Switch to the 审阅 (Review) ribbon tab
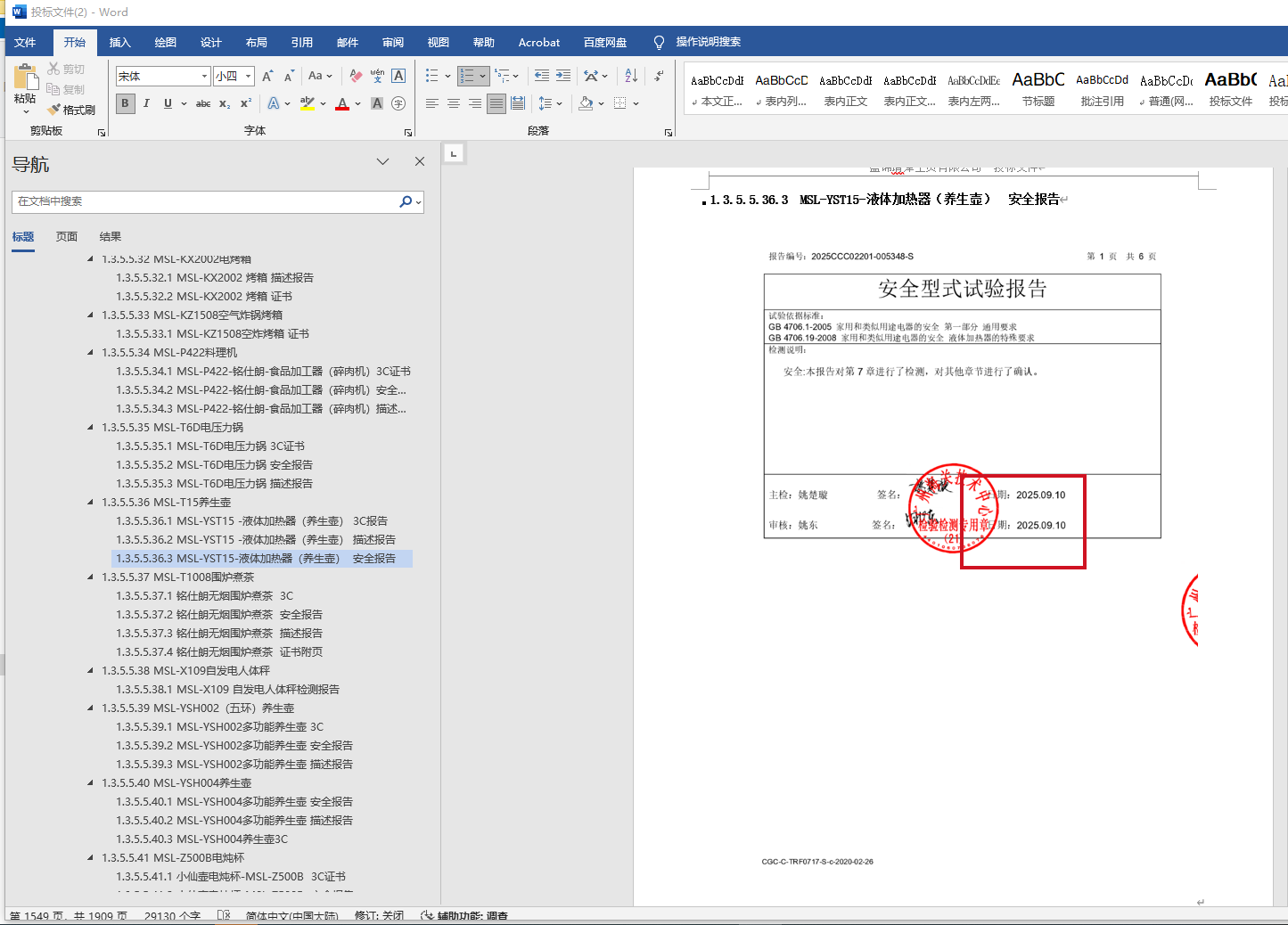1288x925 pixels. 393,42
